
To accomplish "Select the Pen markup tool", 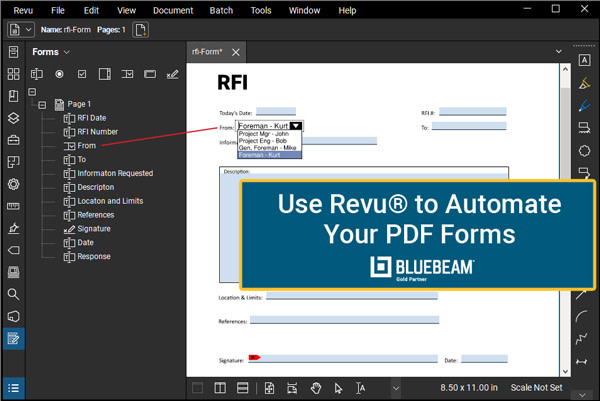I will click(584, 106).
